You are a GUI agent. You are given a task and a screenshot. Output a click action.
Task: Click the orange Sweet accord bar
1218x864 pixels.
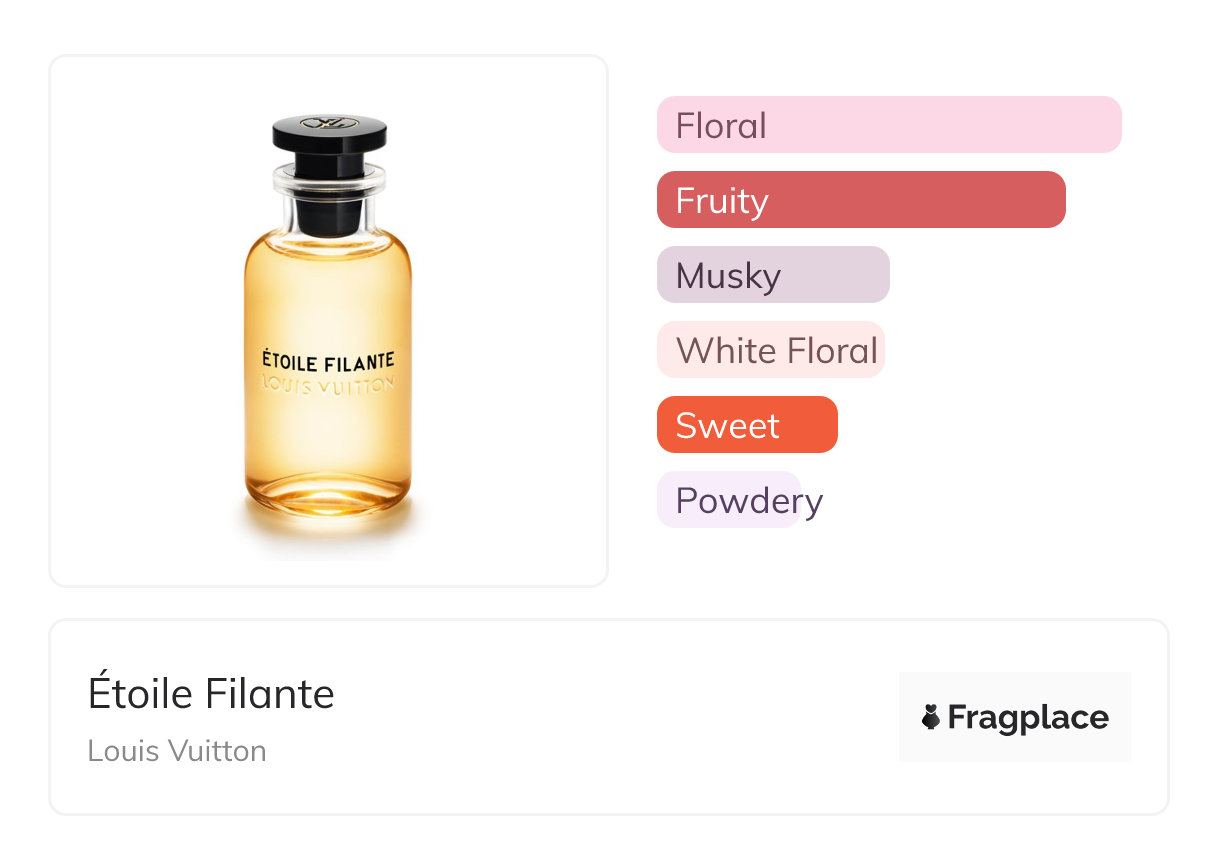[x=747, y=425]
